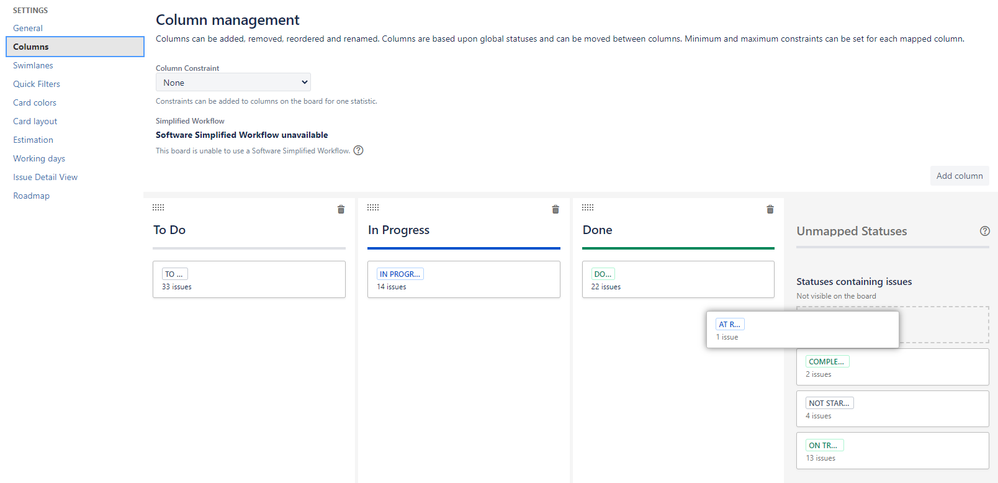Screen dimensions: 998x483
Task: Click the Add column button
Action: coord(959,176)
